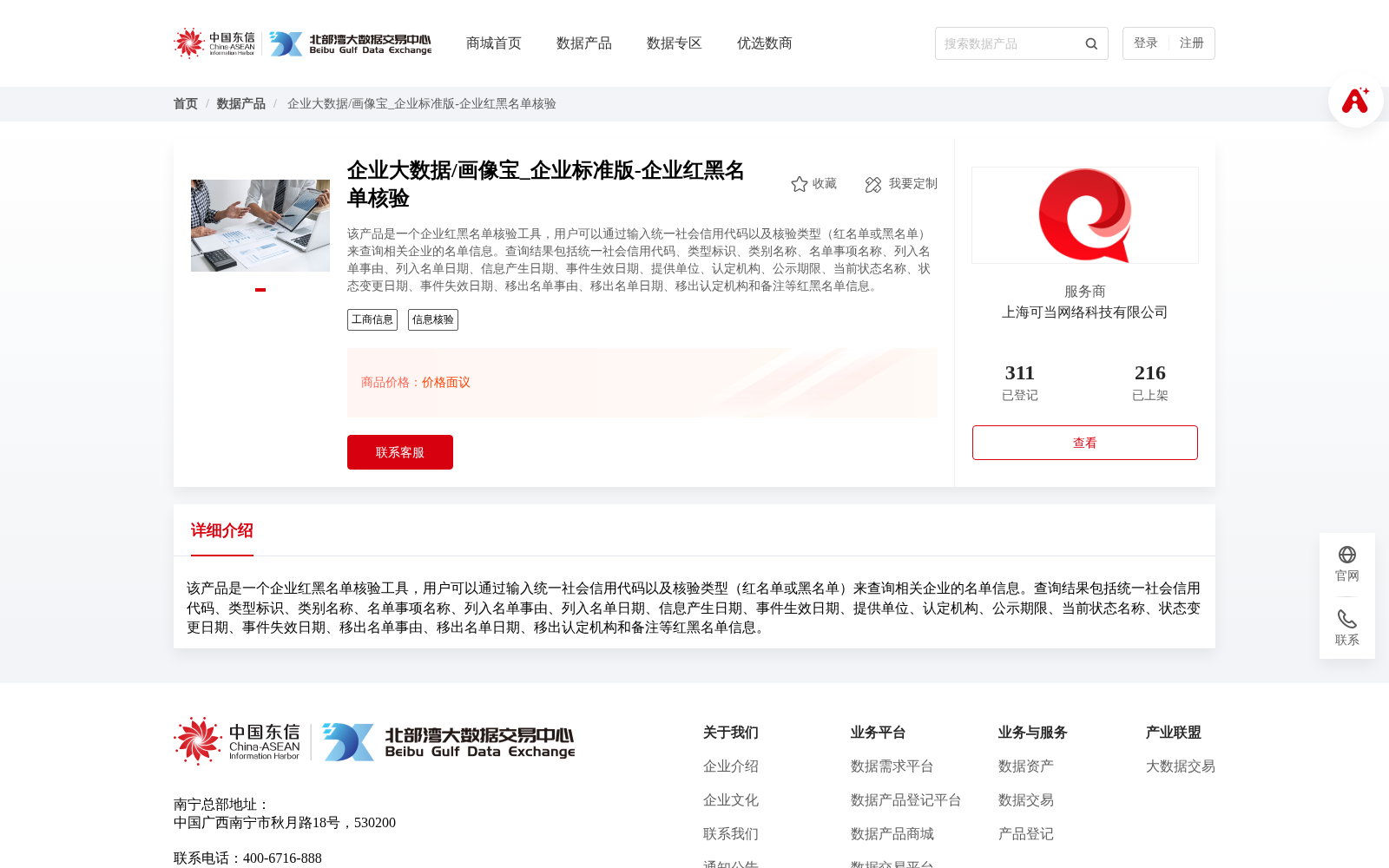1389x868 pixels.
Task: Click 我要定制 label text
Action: tap(913, 184)
